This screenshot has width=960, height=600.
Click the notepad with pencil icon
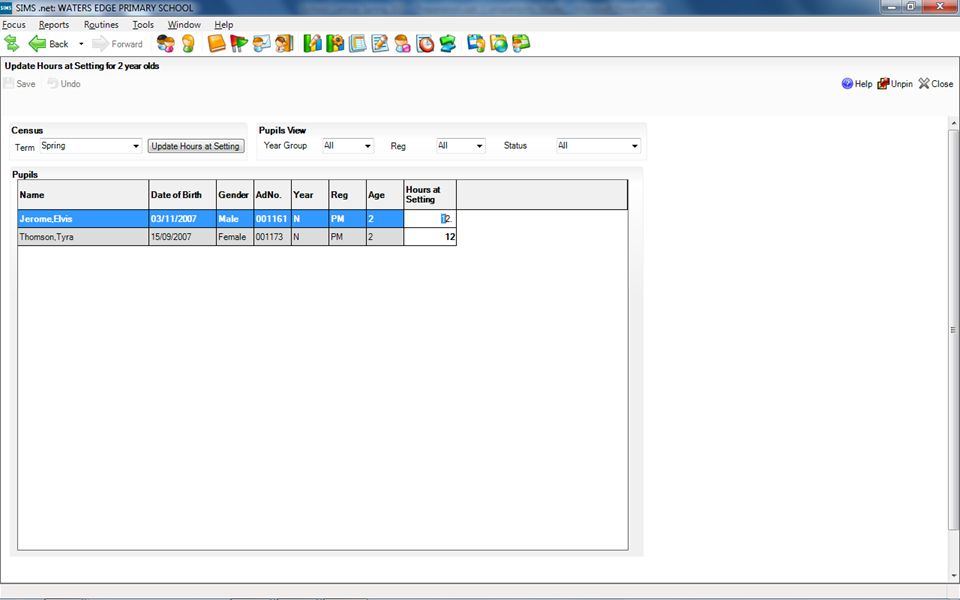tap(380, 43)
